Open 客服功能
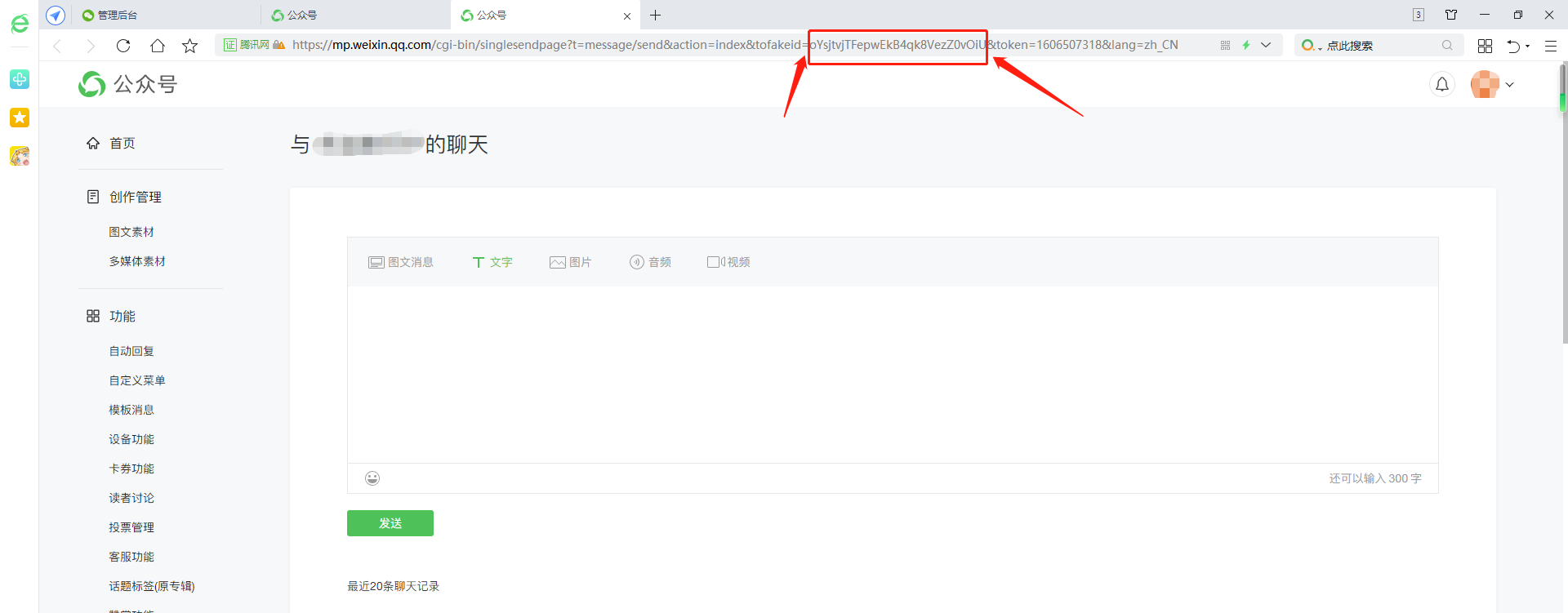1568x613 pixels. point(131,557)
